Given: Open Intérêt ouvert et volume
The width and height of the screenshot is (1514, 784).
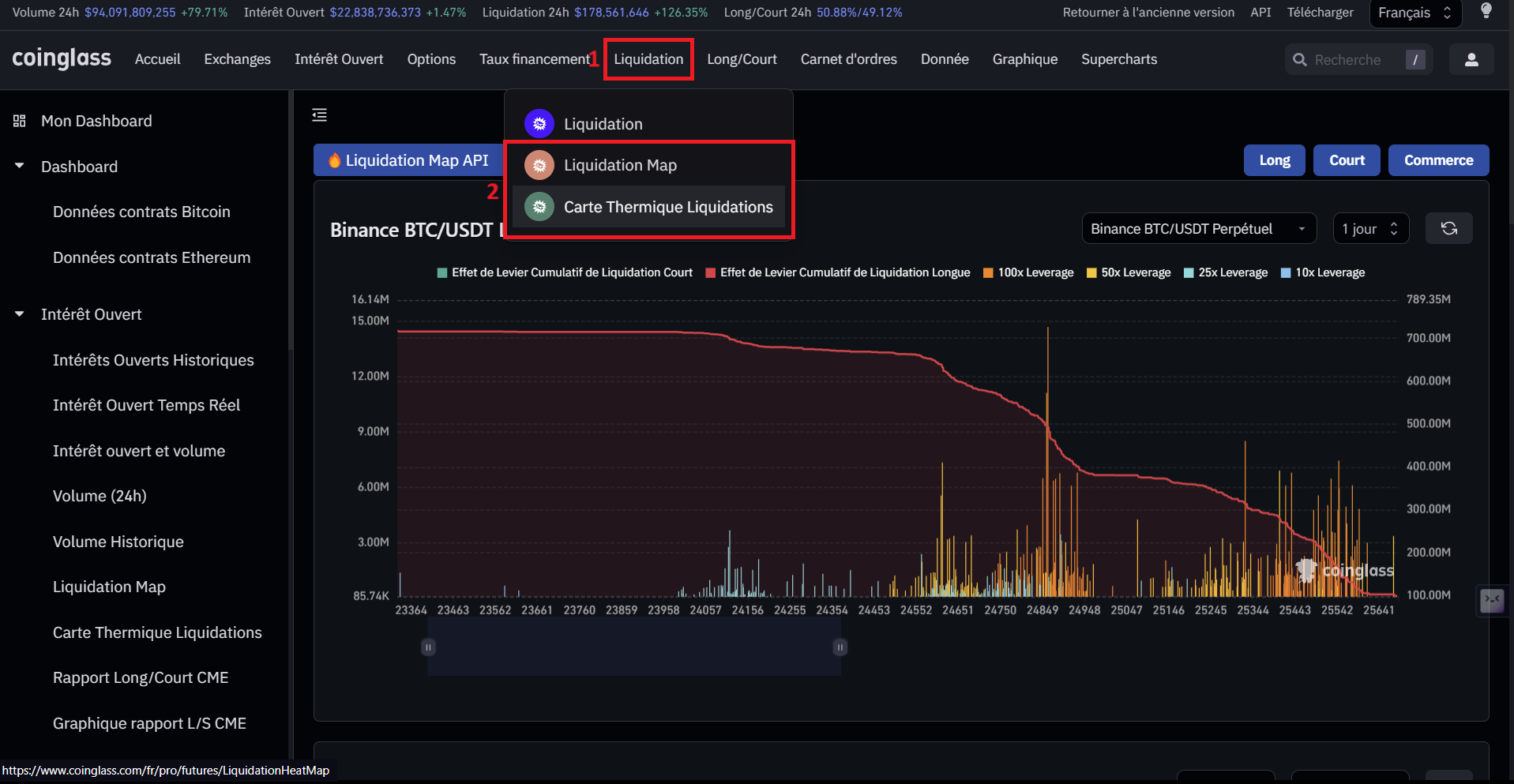Looking at the screenshot, I should pyautogui.click(x=139, y=451).
